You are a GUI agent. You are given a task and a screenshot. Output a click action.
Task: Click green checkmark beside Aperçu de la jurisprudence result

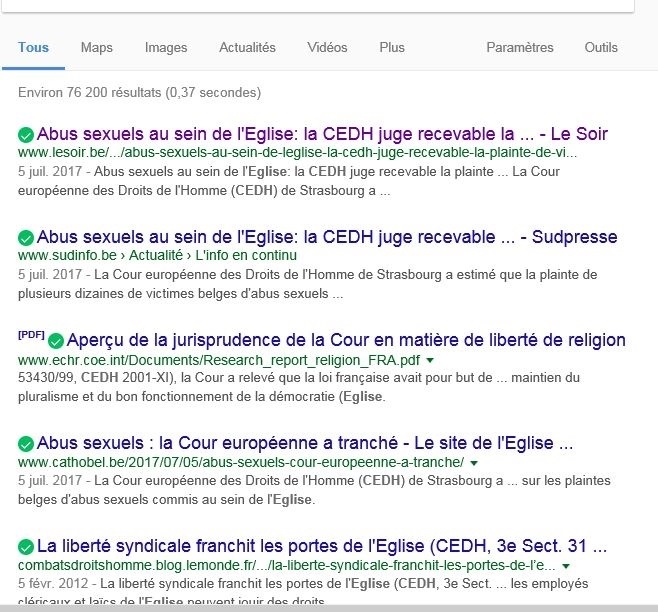pos(56,341)
